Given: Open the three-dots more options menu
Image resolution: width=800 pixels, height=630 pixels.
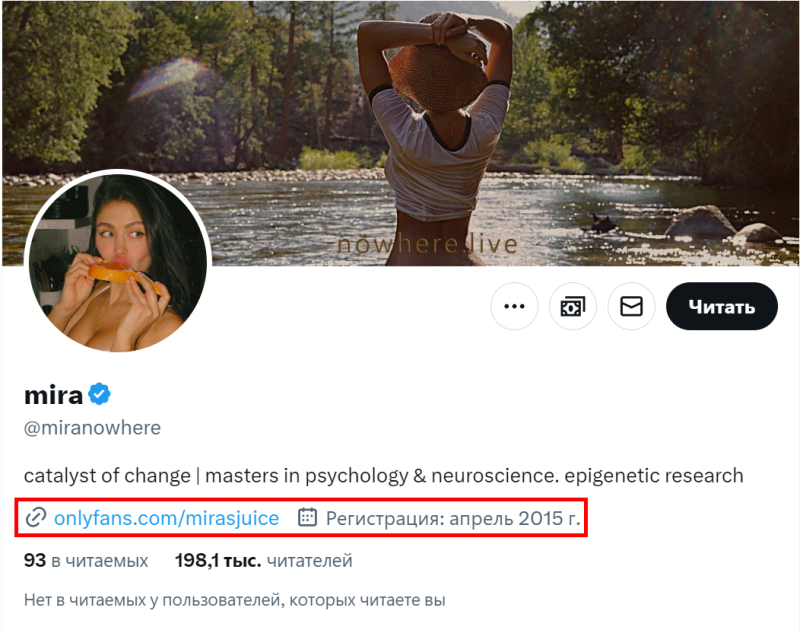Looking at the screenshot, I should pos(514,306).
